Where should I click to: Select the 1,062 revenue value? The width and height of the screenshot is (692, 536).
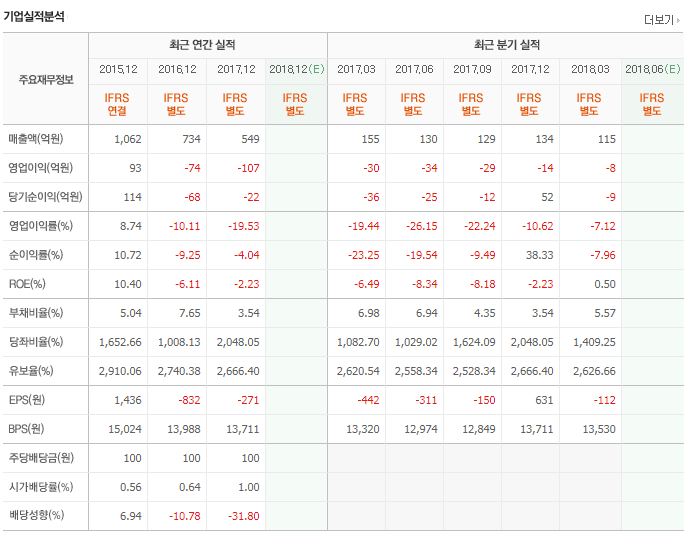click(128, 139)
